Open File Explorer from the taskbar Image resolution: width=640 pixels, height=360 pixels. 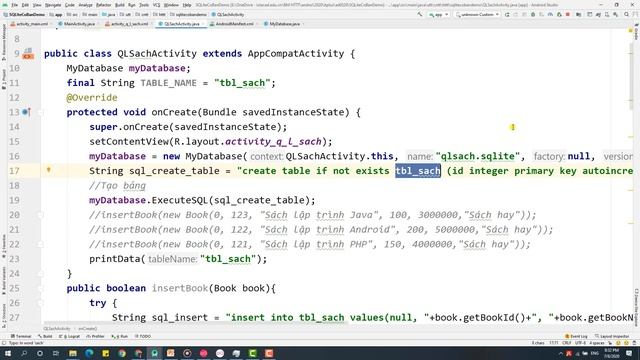tap(73, 353)
